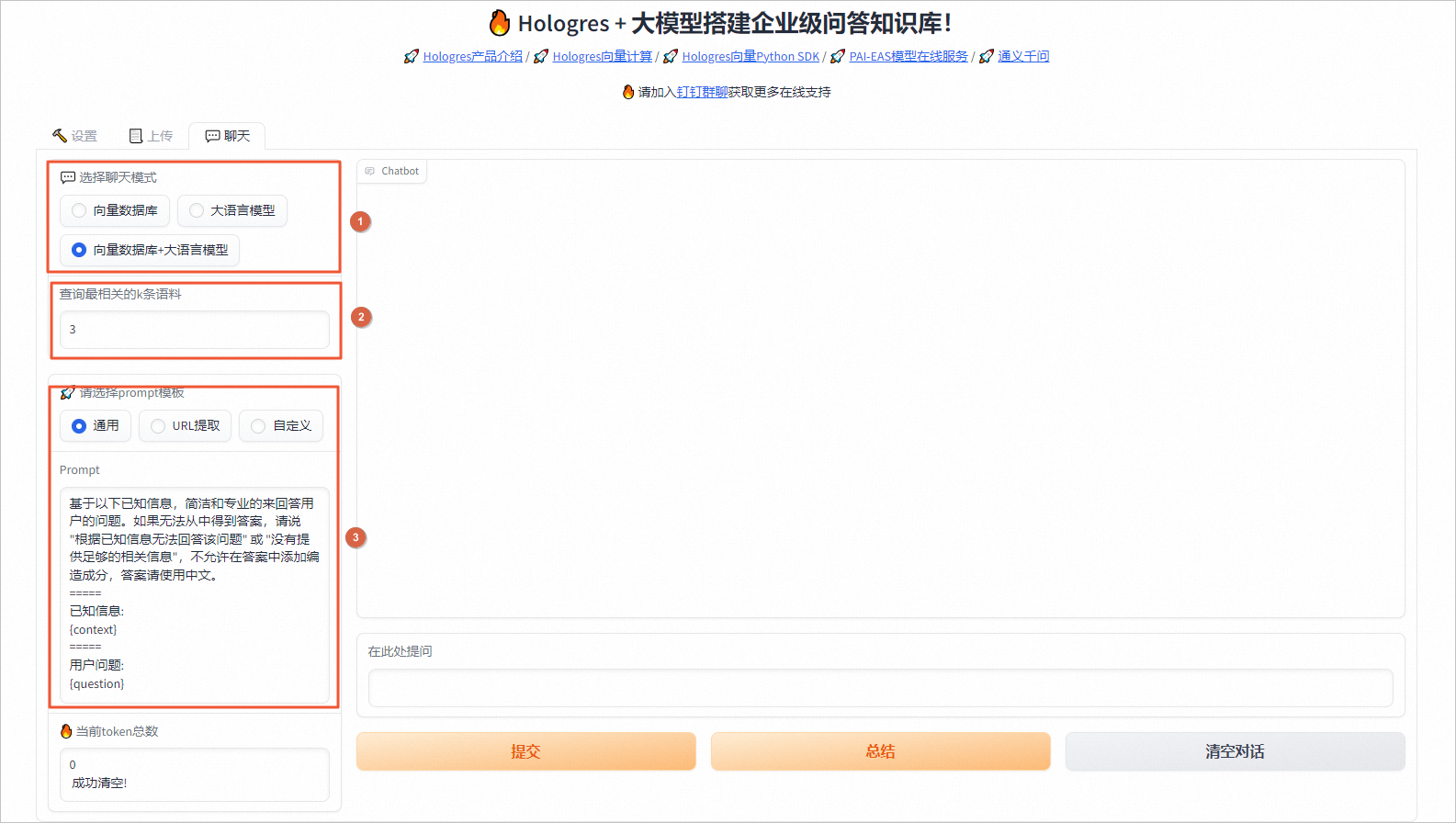Click the 当前token总数 output box

(x=195, y=774)
